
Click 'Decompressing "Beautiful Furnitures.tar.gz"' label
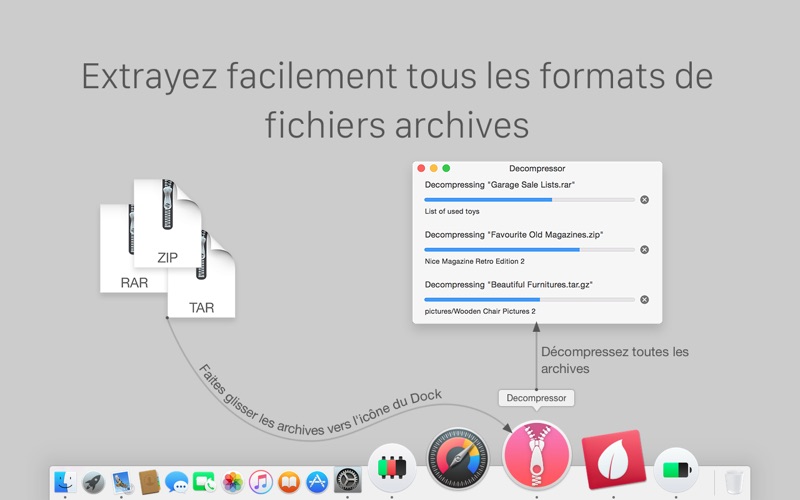coord(509,285)
